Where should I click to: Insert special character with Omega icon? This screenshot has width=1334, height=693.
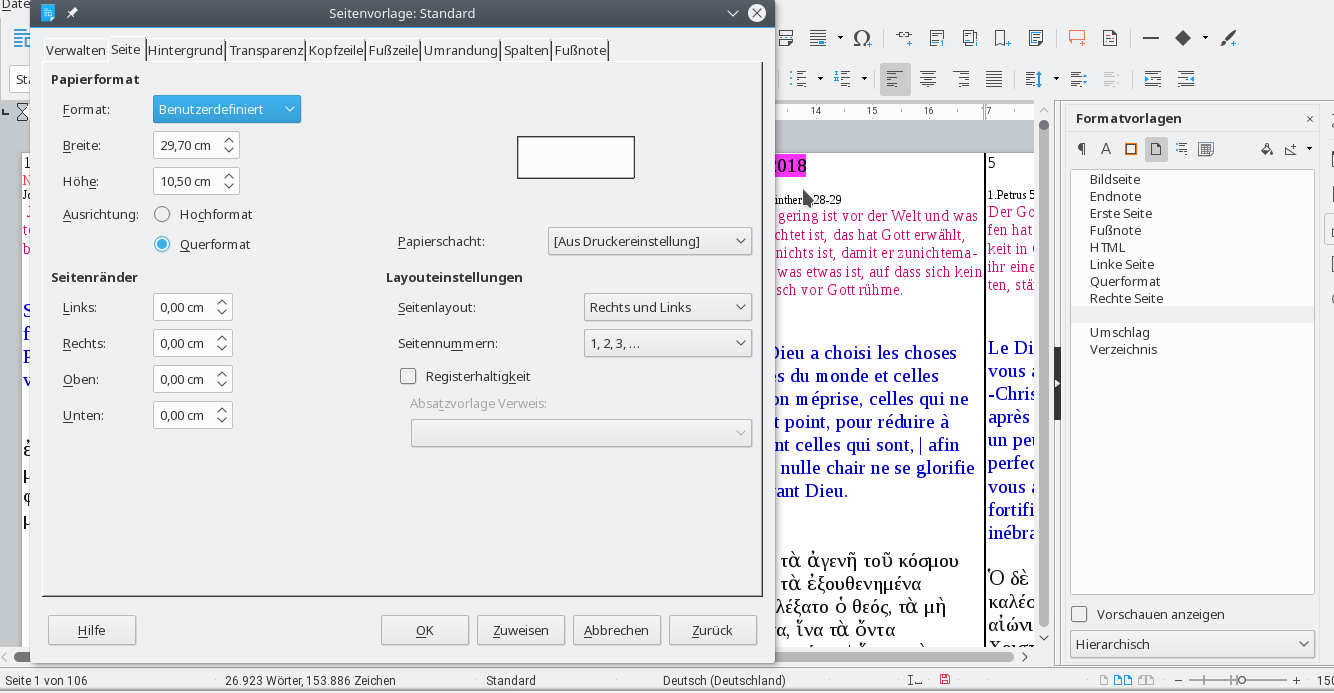tap(861, 39)
